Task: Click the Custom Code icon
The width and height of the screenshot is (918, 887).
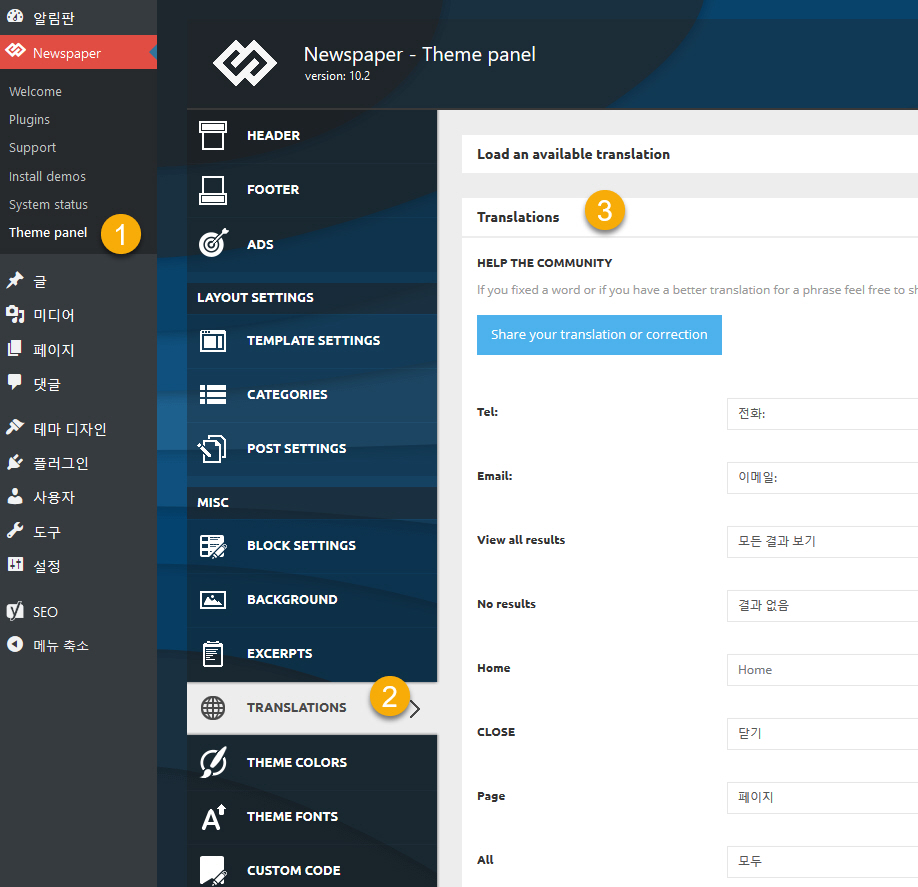Action: 213,871
